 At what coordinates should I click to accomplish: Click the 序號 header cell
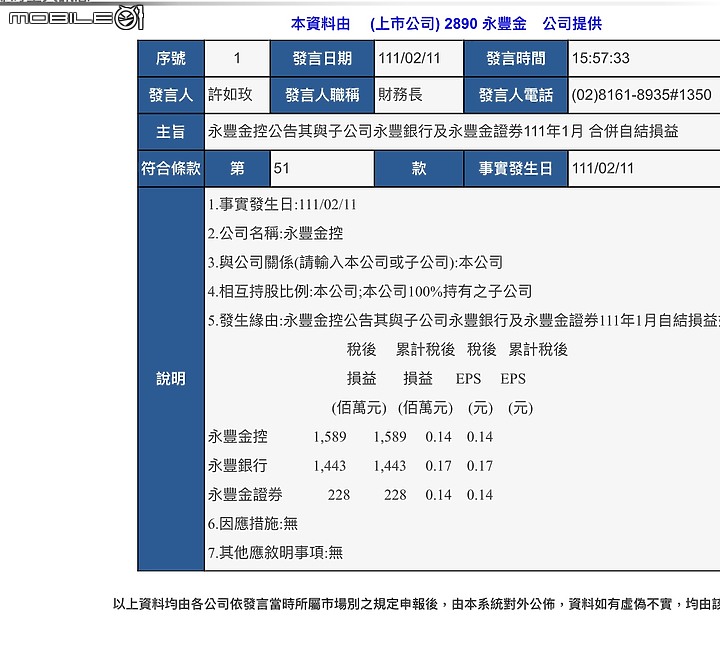[x=171, y=58]
